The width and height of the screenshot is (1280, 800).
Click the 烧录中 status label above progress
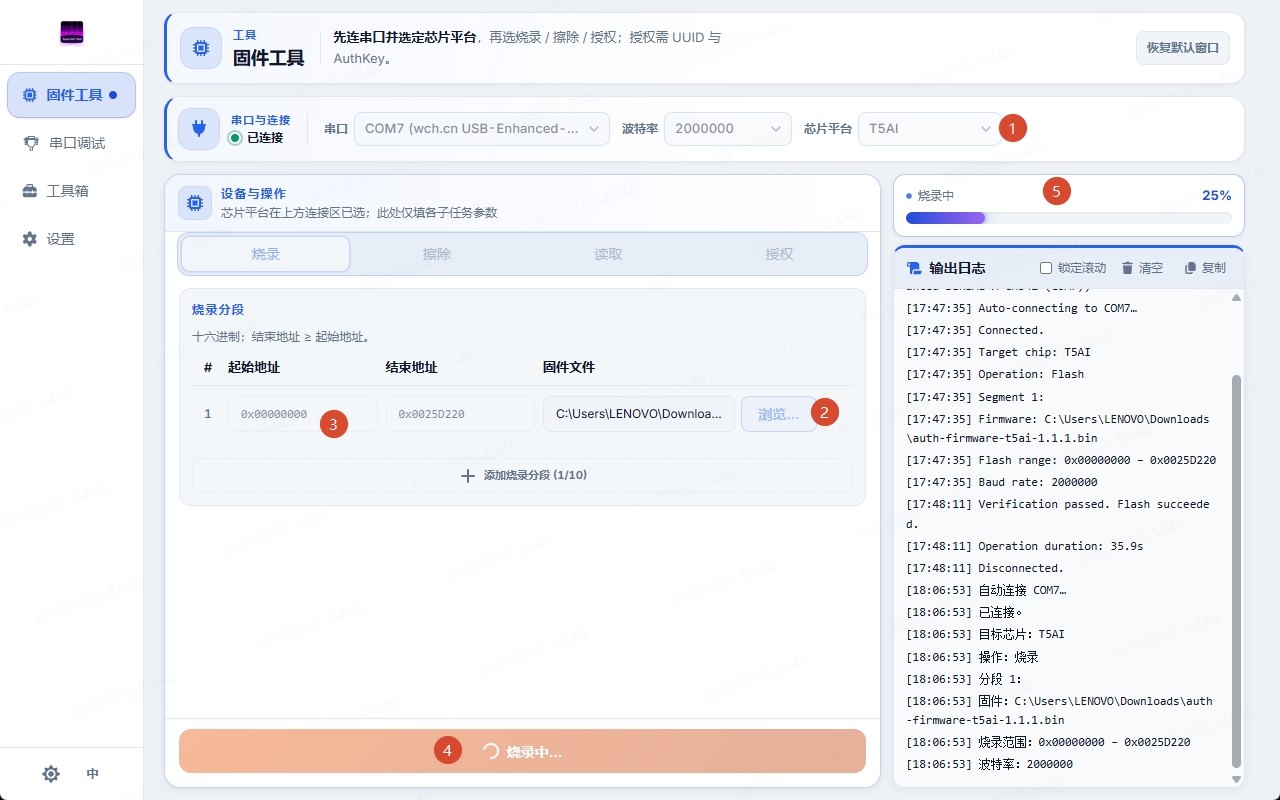click(936, 196)
